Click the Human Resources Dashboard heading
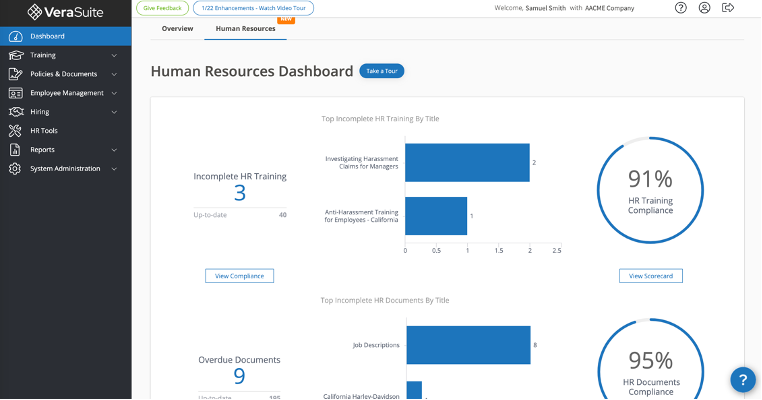 [x=252, y=71]
